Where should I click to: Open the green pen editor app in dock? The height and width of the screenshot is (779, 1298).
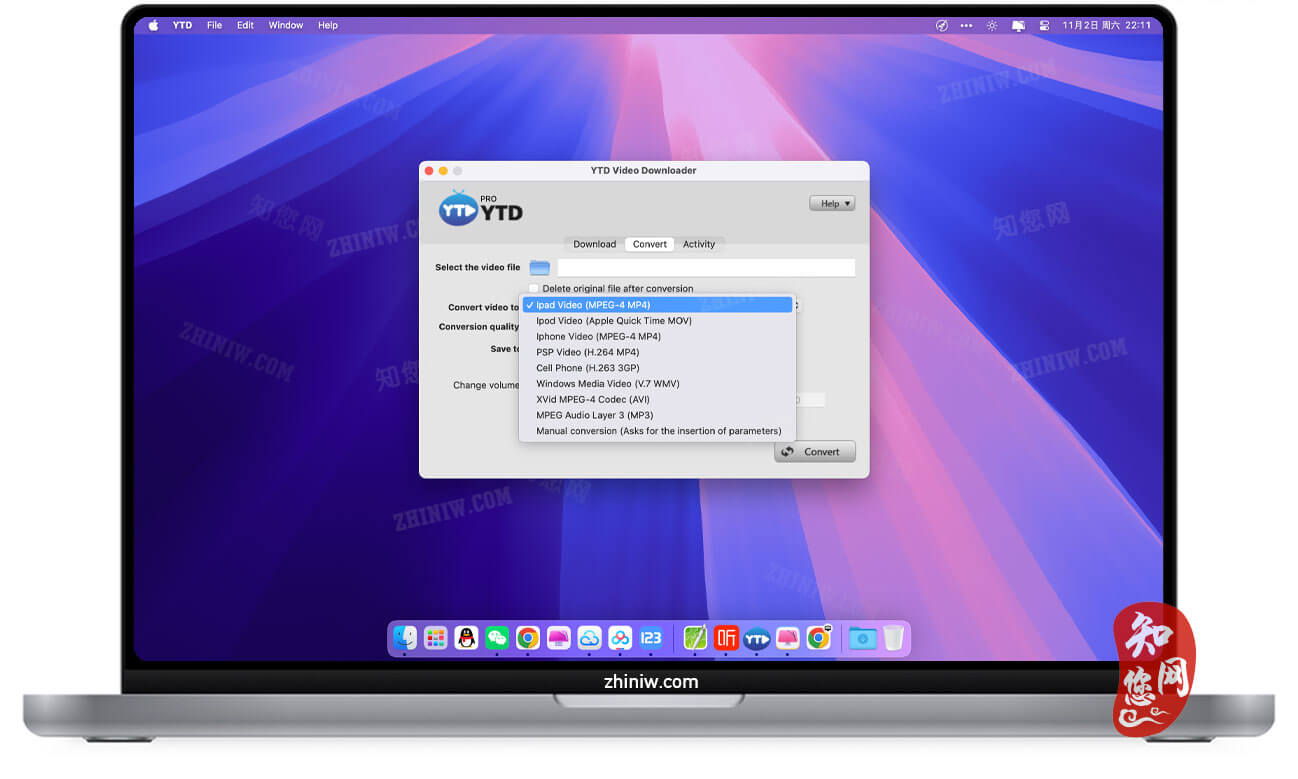tap(695, 638)
